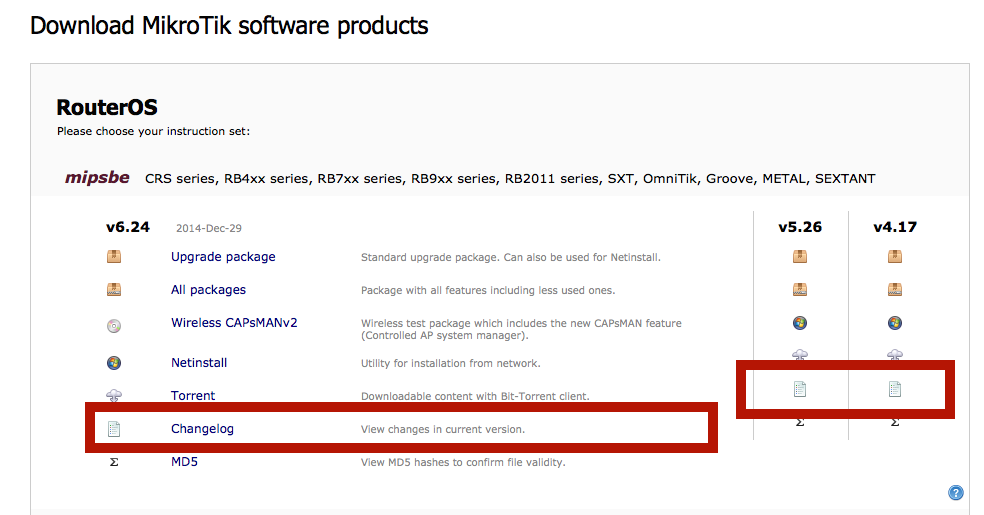Click the v4.17 version heading
Viewport: 984px width, 515px height.
pos(895,227)
